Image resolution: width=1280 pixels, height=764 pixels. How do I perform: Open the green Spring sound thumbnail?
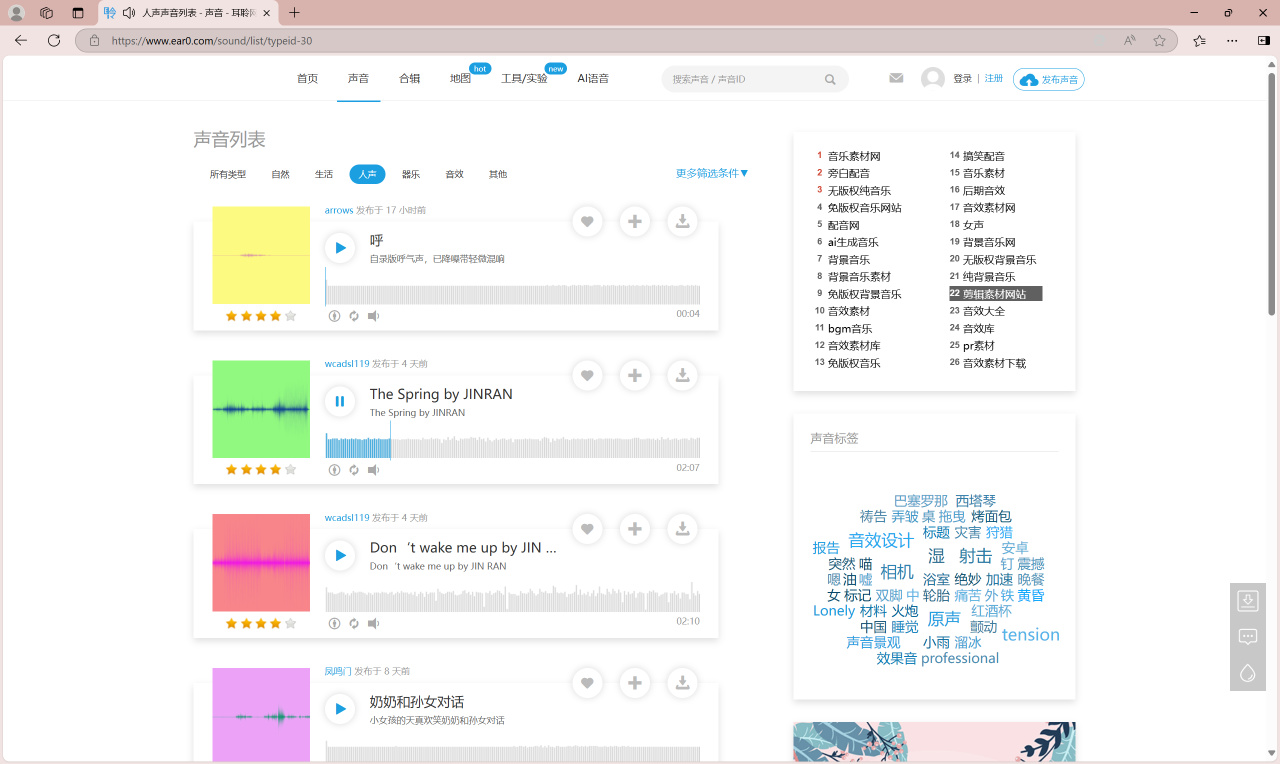point(261,409)
